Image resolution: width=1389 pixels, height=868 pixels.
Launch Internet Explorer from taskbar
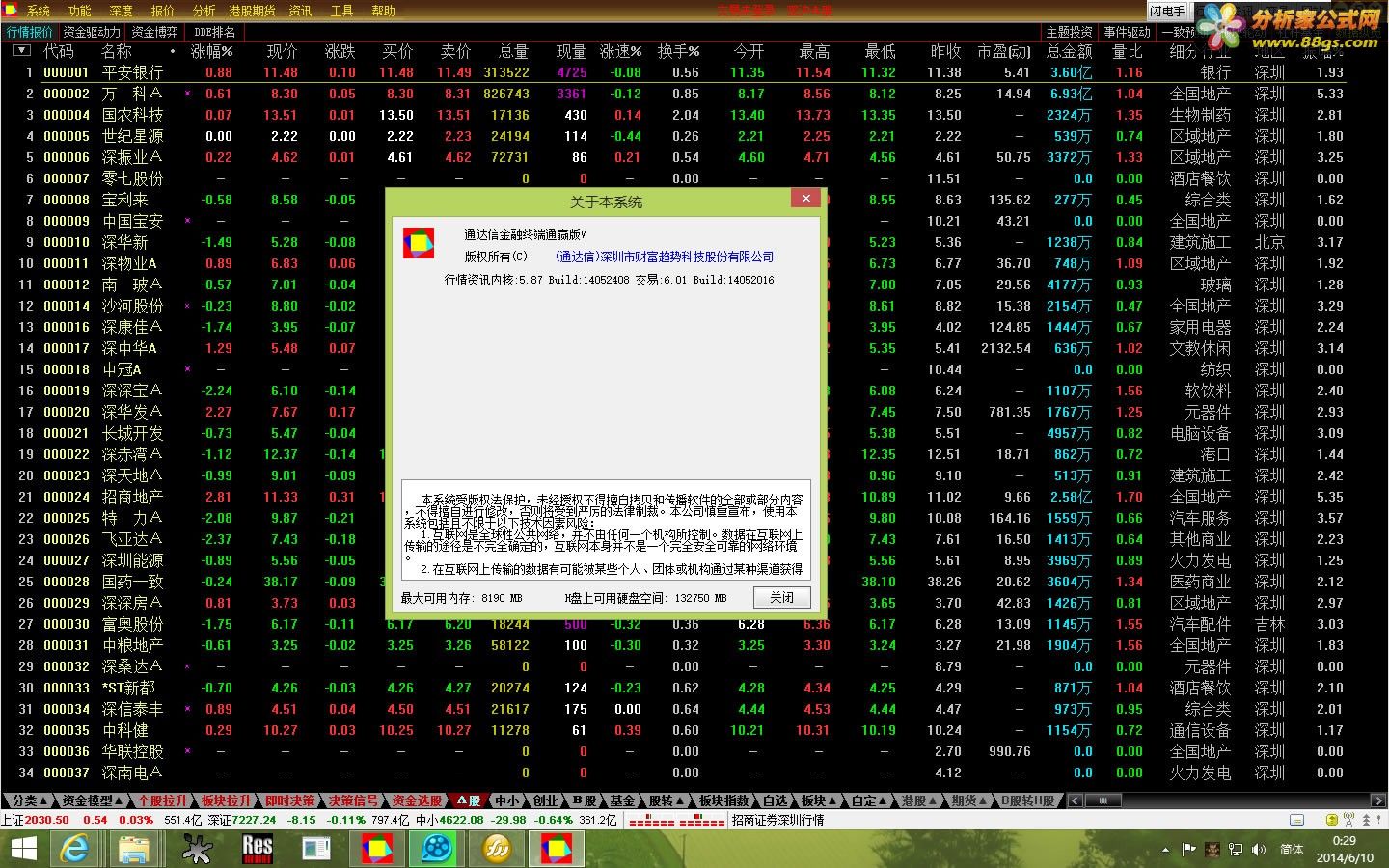[x=74, y=849]
